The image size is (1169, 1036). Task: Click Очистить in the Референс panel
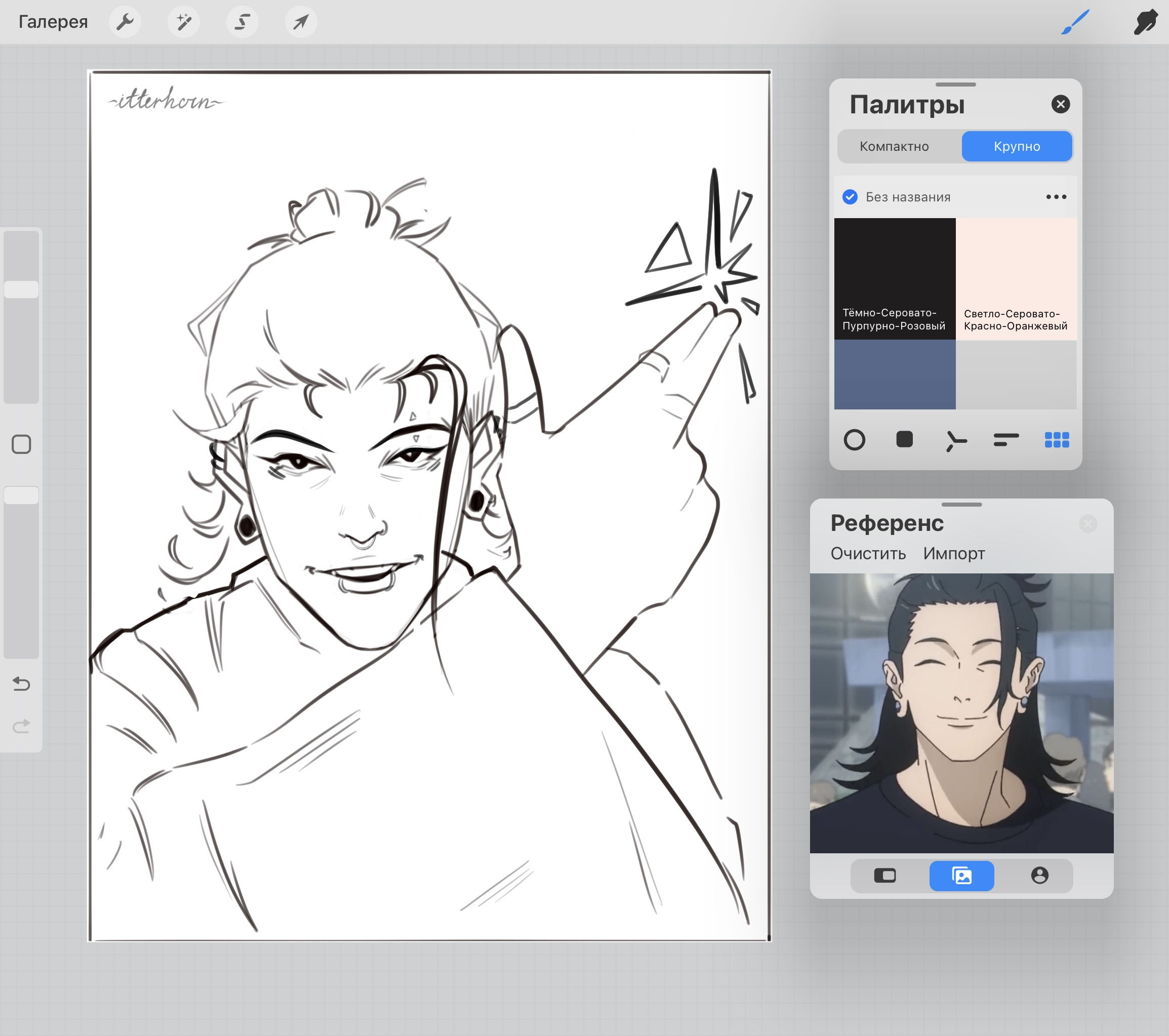tap(868, 554)
